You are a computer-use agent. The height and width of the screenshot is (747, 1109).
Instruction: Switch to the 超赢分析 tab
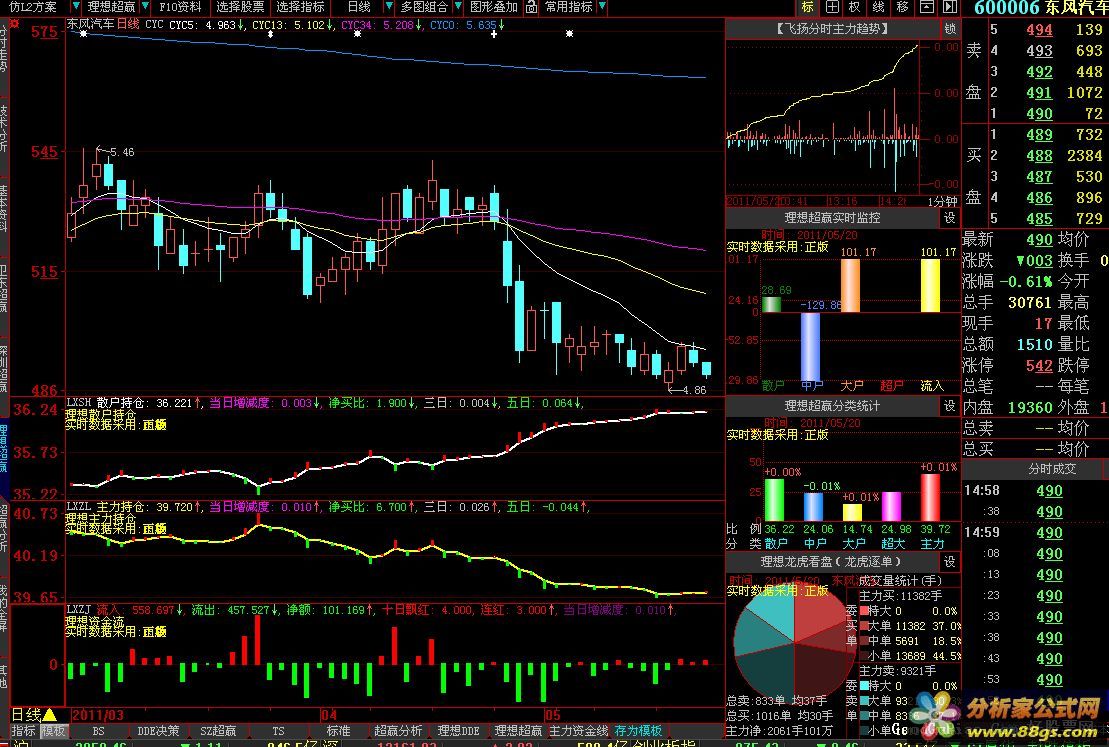click(398, 731)
